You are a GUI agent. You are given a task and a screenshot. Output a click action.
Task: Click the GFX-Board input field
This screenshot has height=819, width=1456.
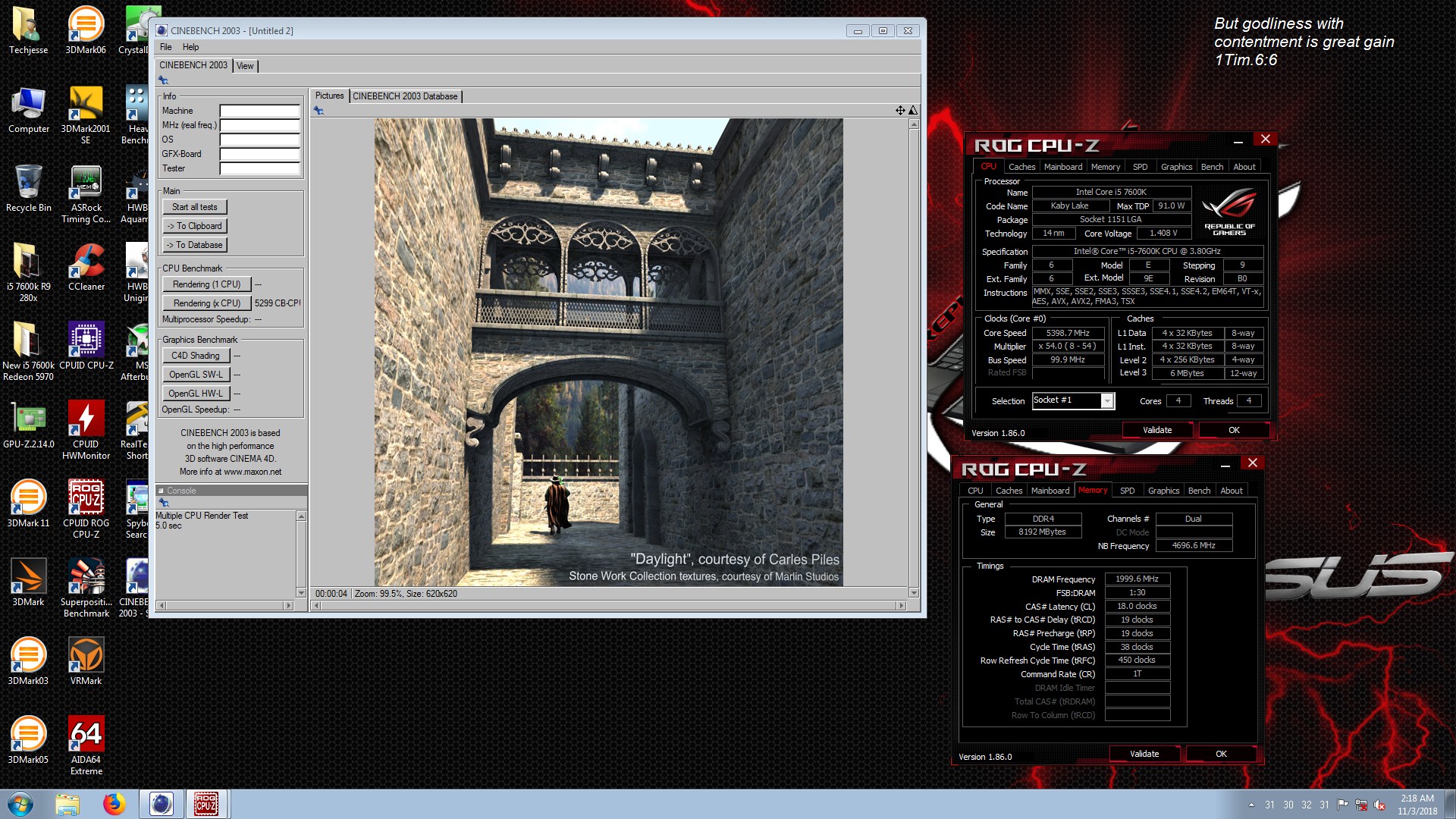[x=259, y=154]
